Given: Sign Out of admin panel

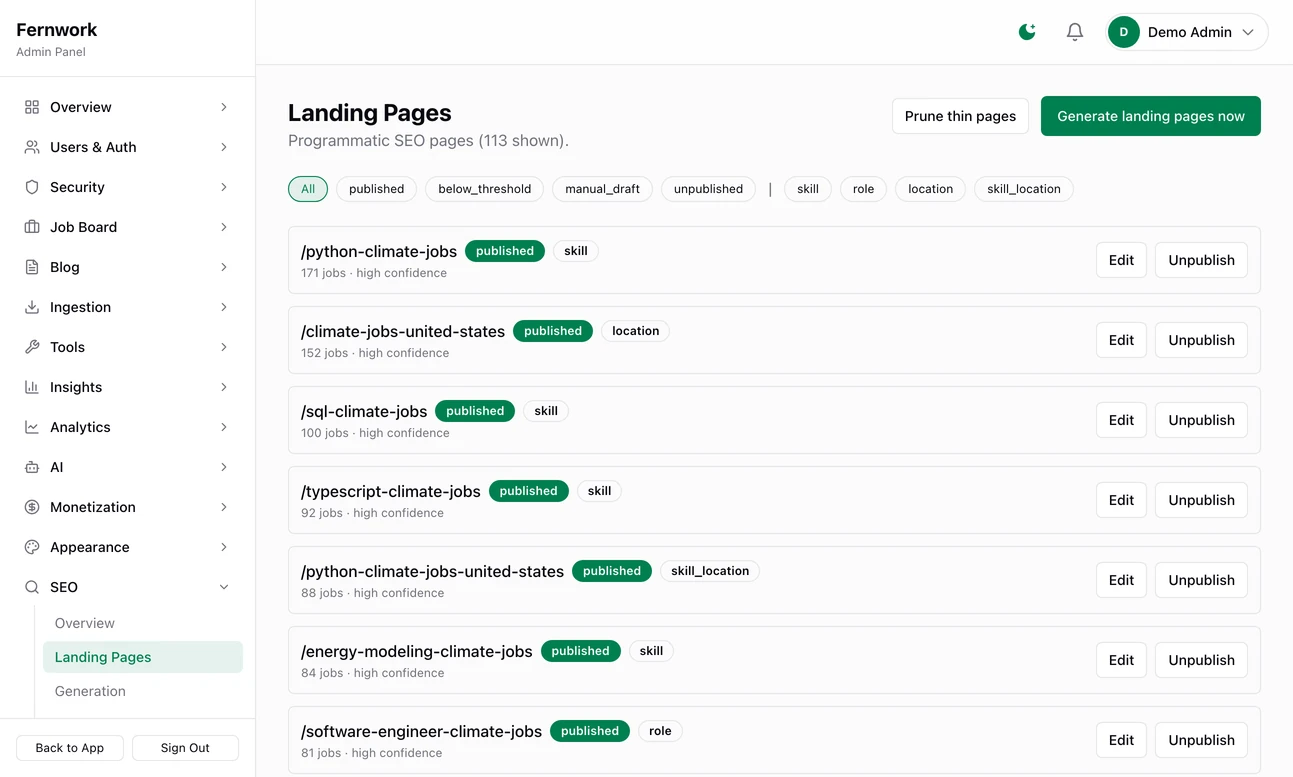Looking at the screenshot, I should [x=185, y=748].
